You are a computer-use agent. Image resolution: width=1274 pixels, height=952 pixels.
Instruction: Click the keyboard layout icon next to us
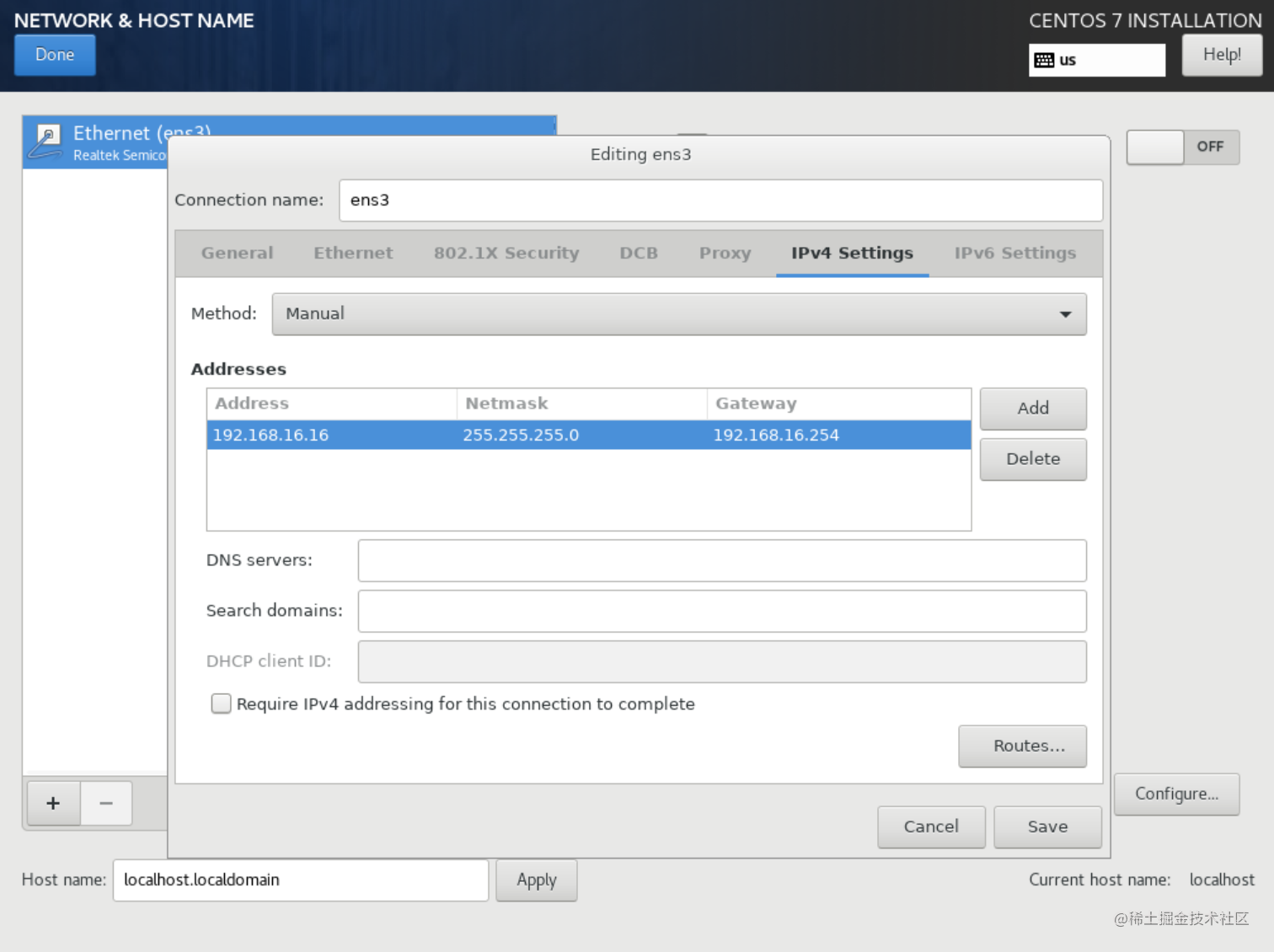pyautogui.click(x=1044, y=60)
